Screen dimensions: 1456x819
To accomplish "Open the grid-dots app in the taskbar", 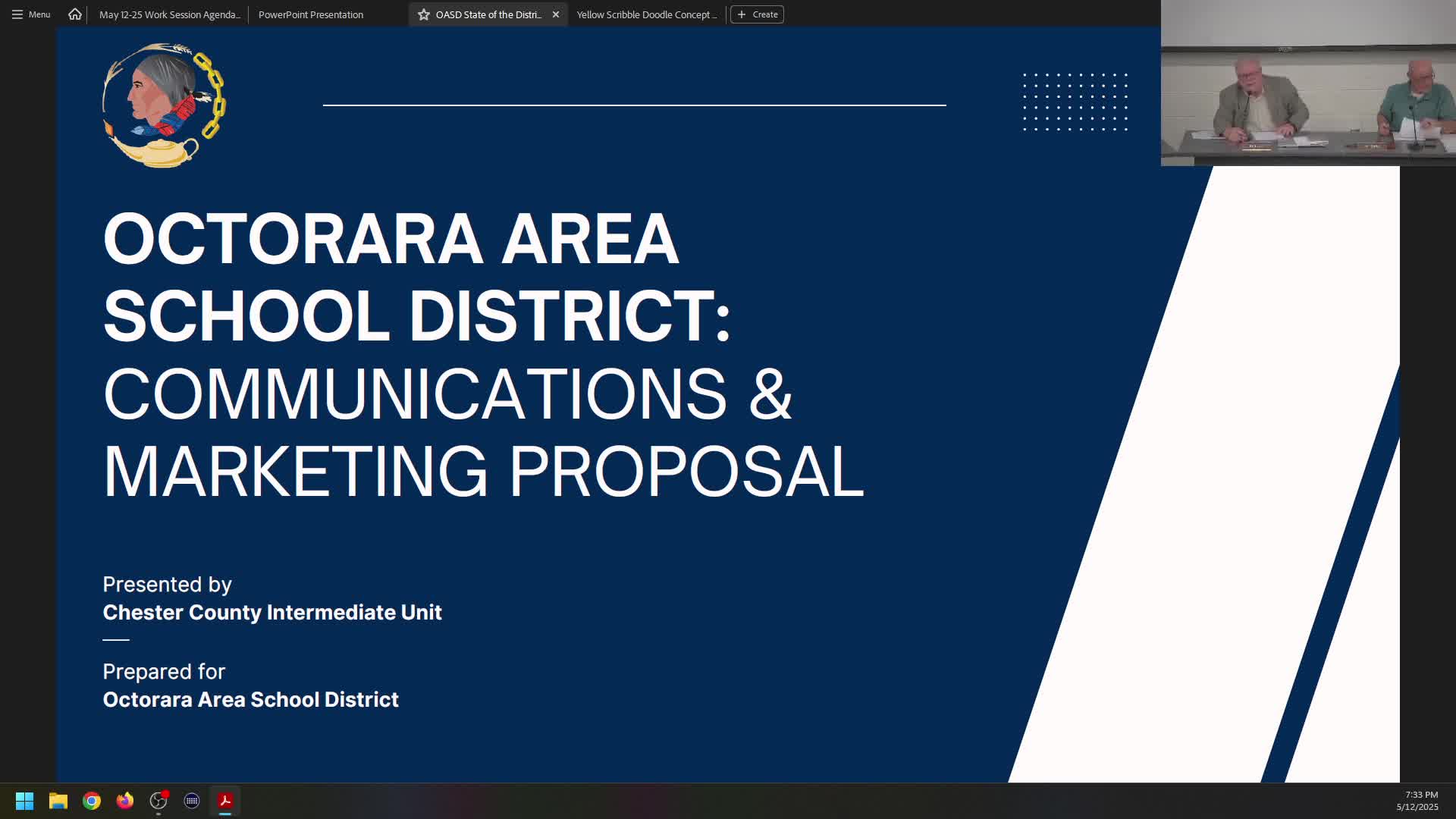I will click(192, 801).
